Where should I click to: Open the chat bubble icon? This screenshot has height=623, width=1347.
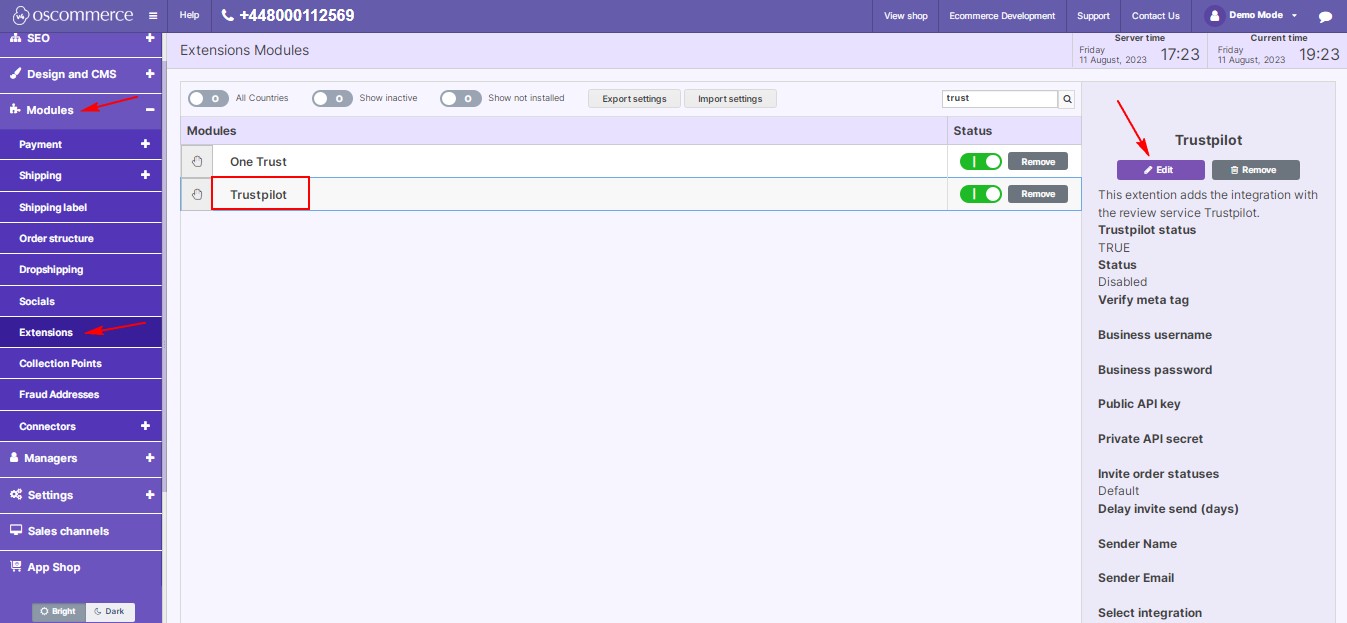[1325, 16]
